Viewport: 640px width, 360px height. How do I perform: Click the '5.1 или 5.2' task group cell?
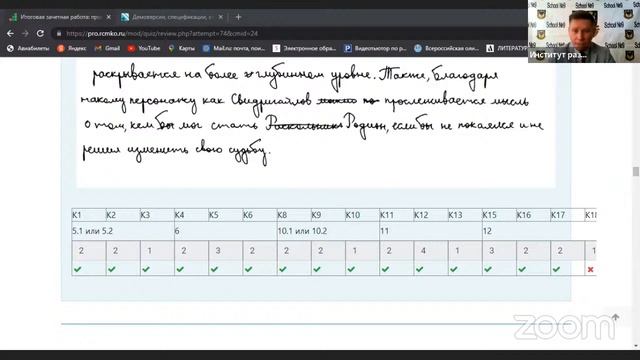coord(123,231)
